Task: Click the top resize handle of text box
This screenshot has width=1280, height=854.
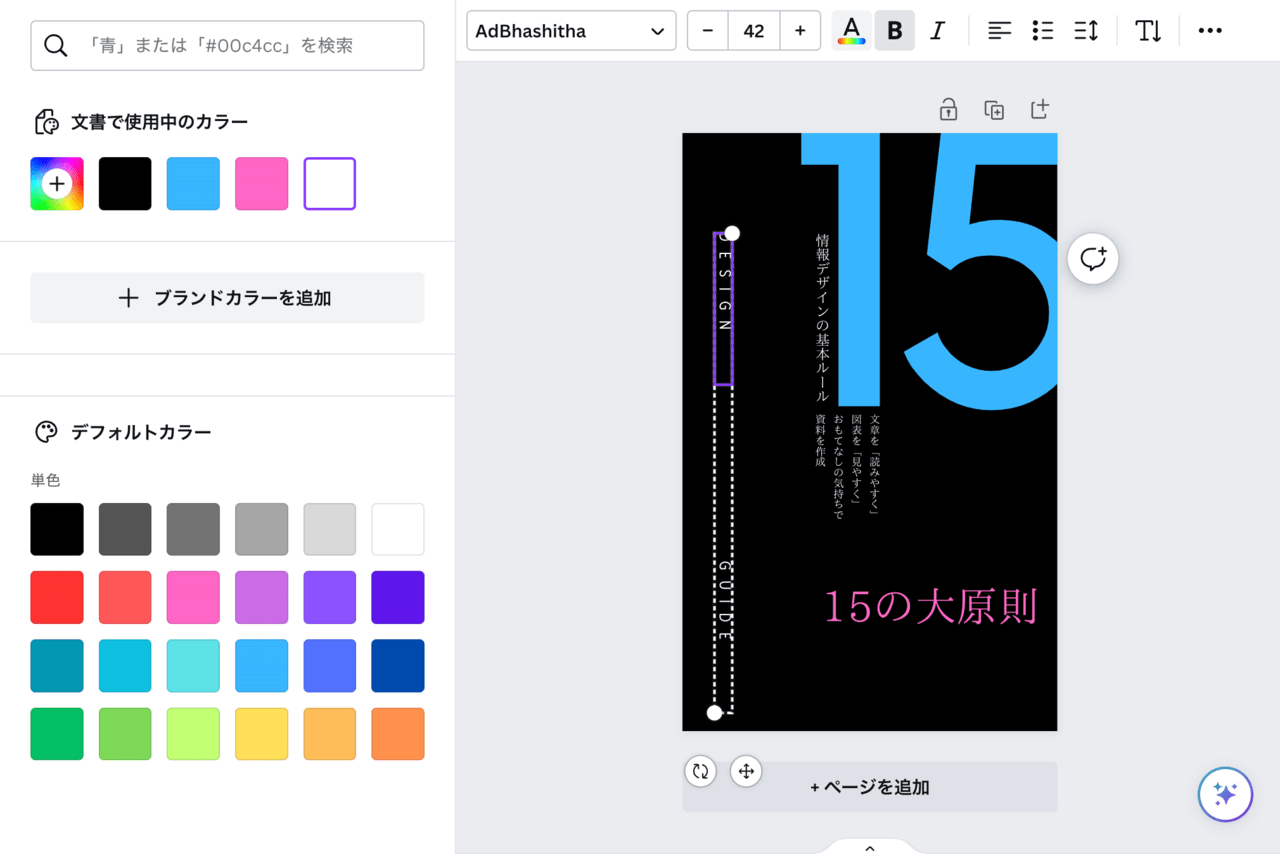Action: point(732,233)
